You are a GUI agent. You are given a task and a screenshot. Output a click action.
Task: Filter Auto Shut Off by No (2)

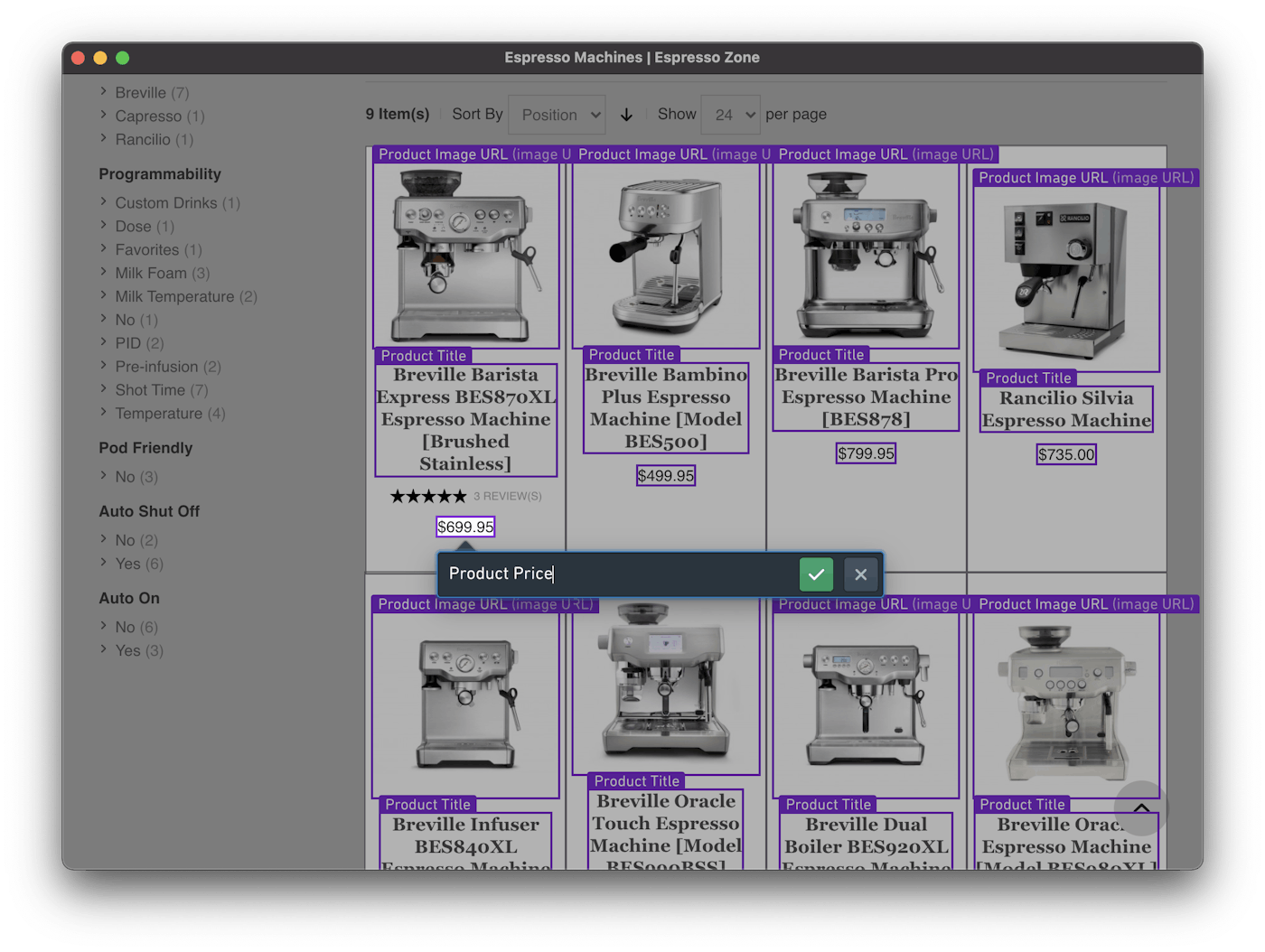click(136, 541)
